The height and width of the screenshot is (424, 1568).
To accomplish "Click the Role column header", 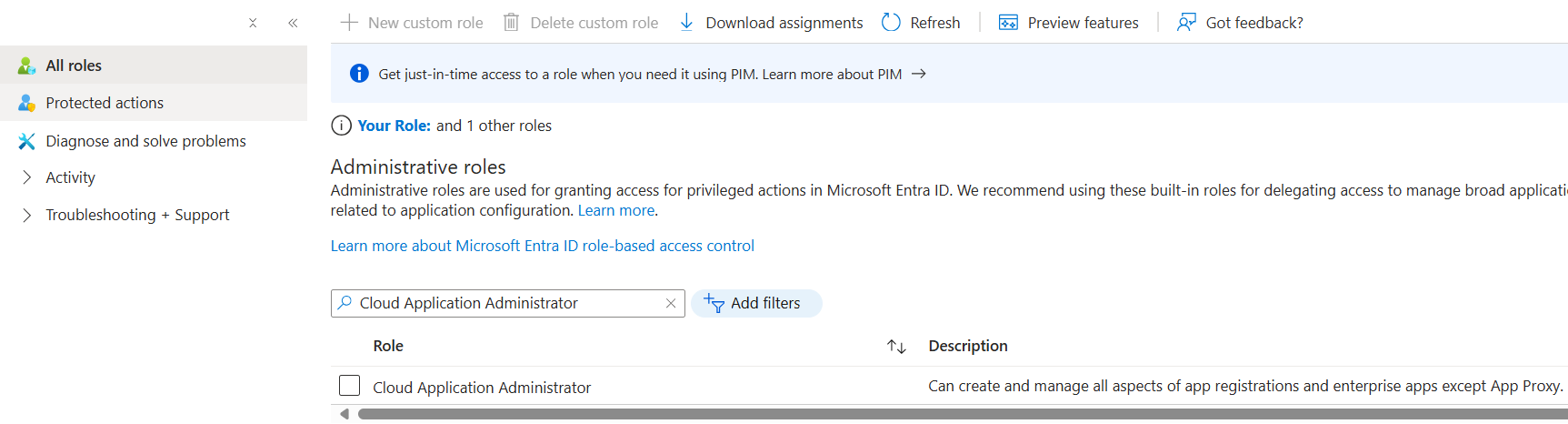I will [388, 346].
